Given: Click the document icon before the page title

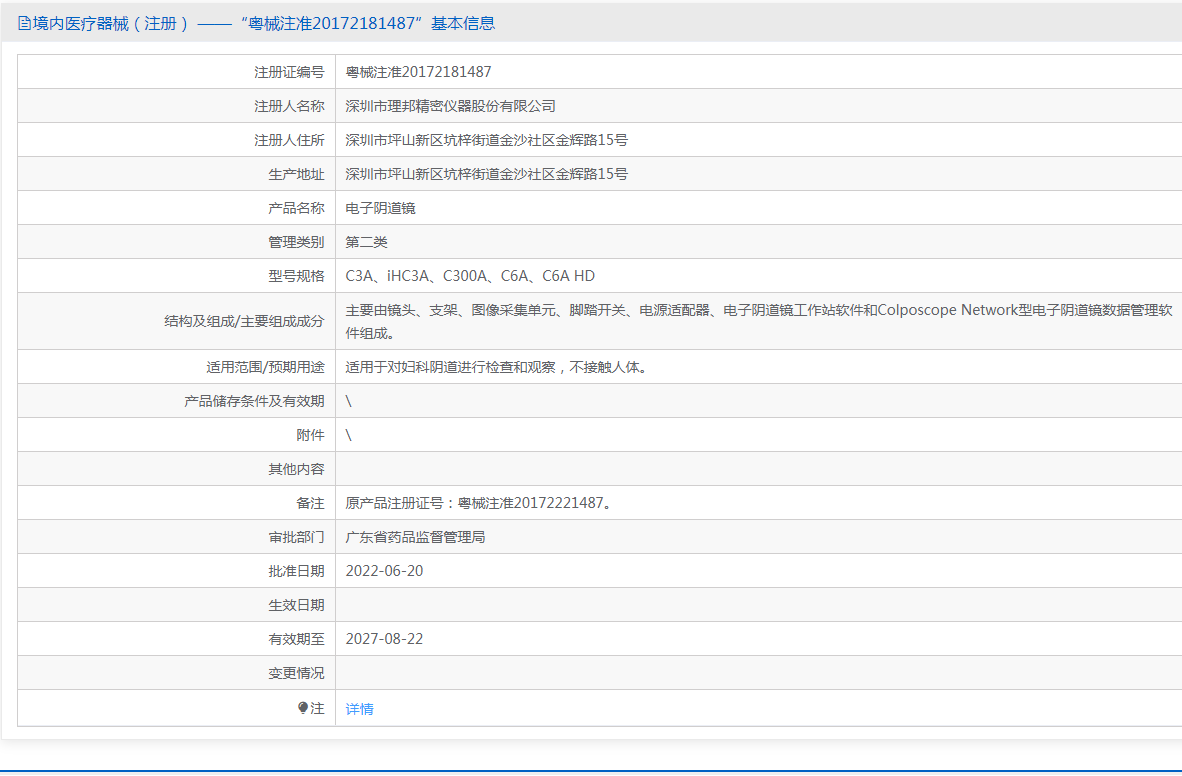Looking at the screenshot, I should (x=24, y=23).
